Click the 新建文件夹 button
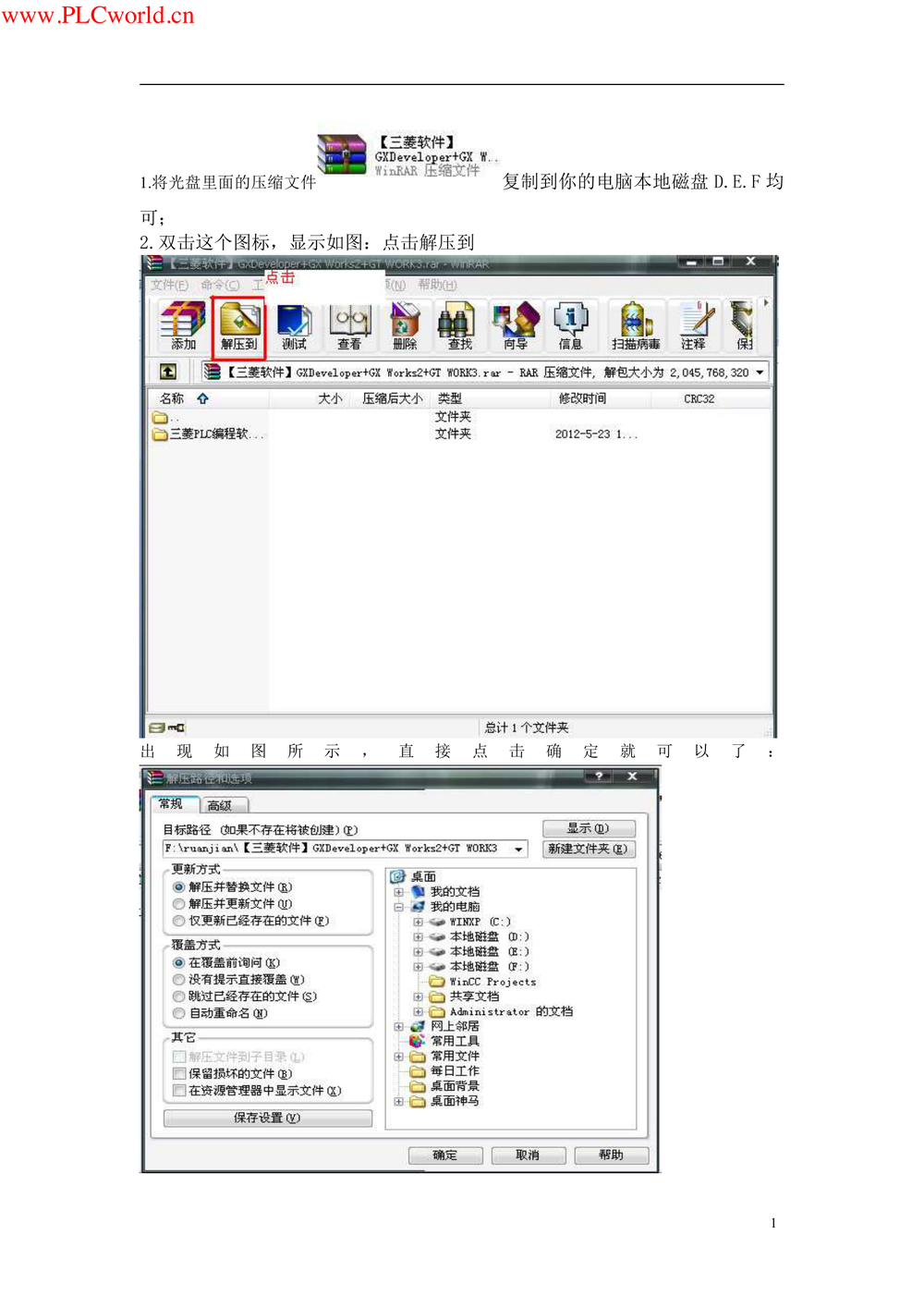 coord(589,849)
